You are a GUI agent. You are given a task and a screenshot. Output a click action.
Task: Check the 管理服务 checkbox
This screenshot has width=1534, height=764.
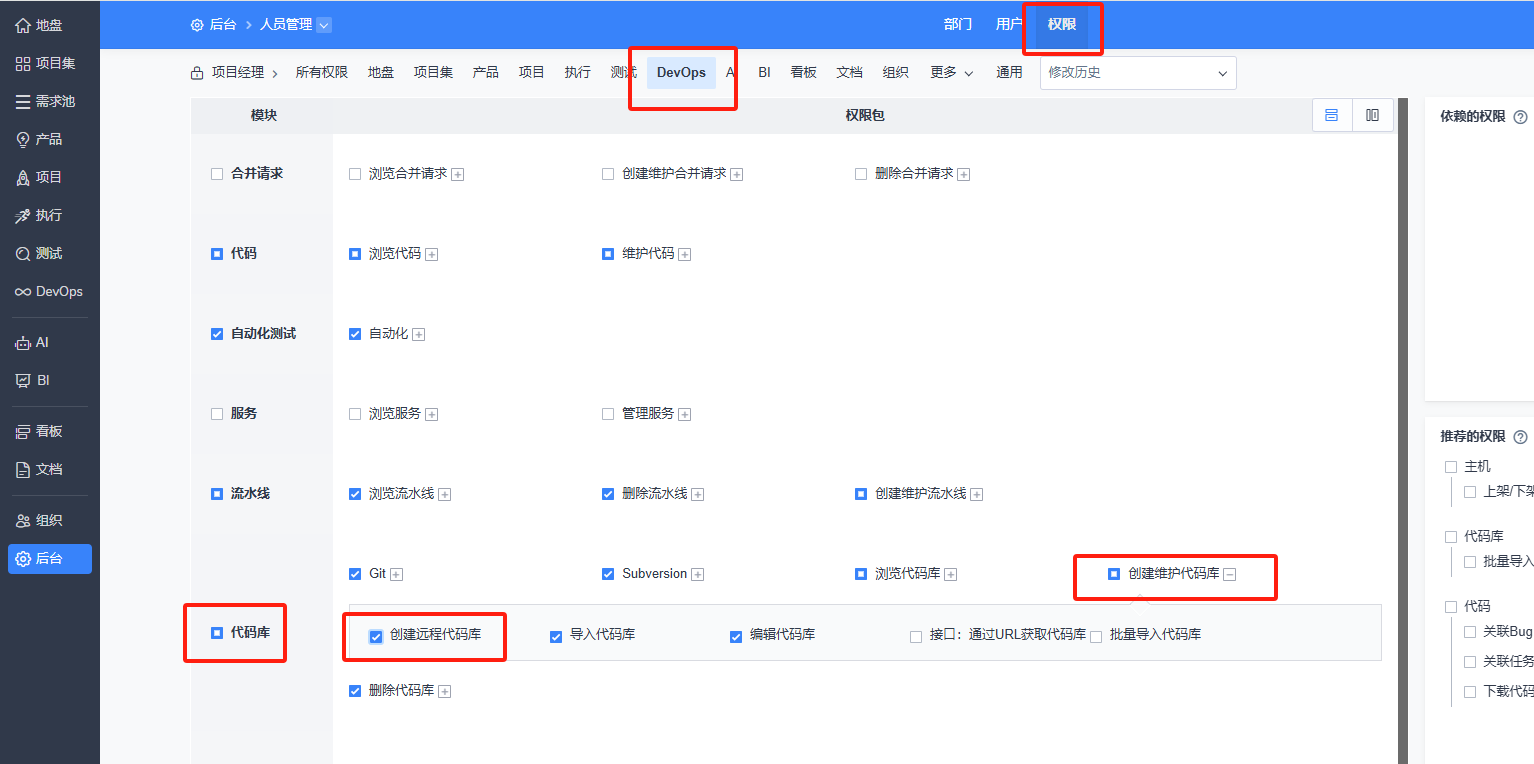(608, 414)
